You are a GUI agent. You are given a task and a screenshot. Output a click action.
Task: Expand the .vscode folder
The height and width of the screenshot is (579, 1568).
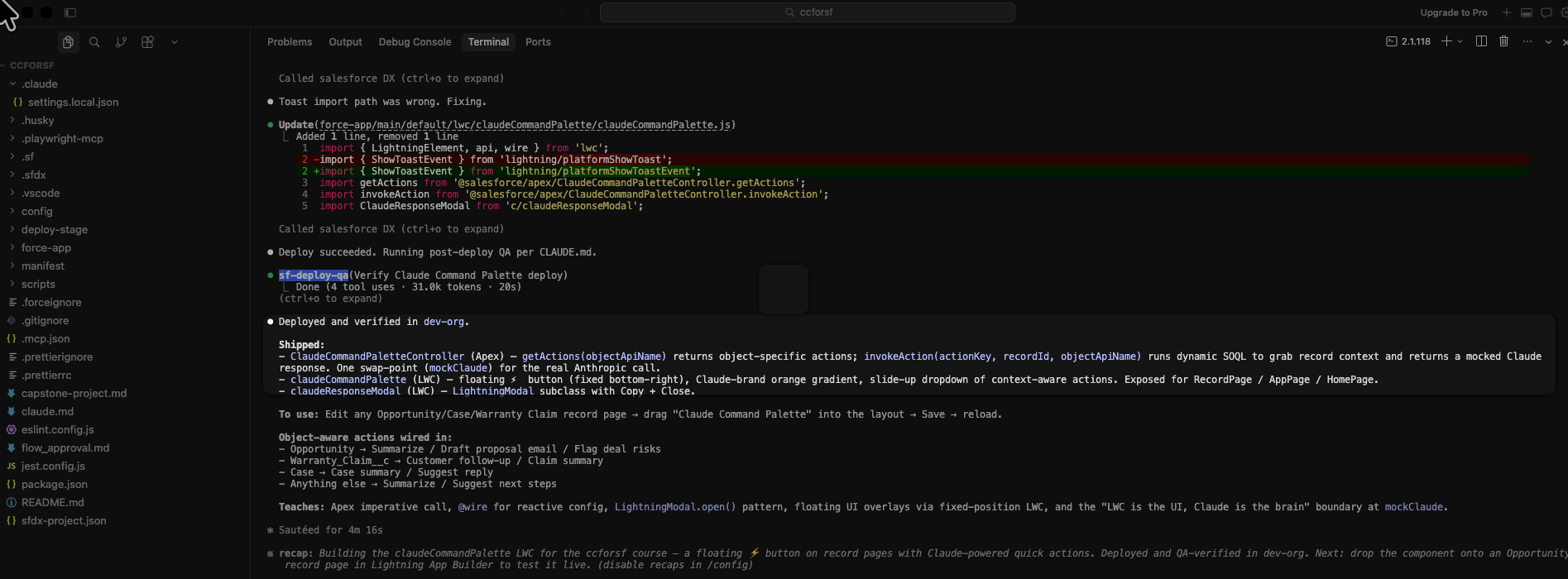coord(41,194)
